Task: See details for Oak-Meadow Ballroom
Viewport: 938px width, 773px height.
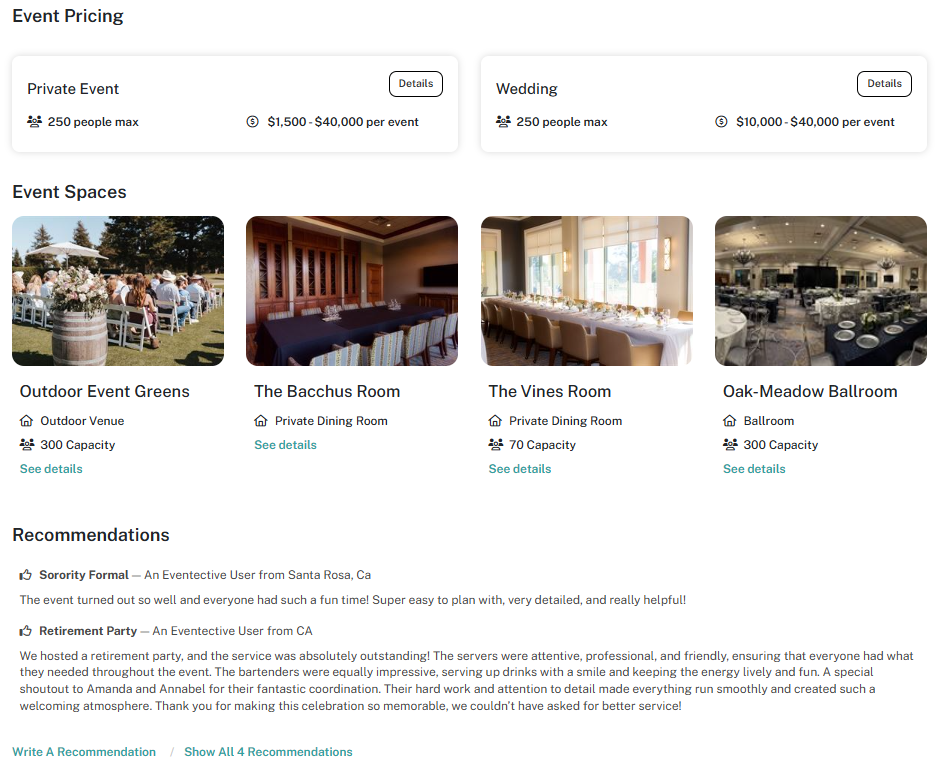Action: tap(754, 469)
